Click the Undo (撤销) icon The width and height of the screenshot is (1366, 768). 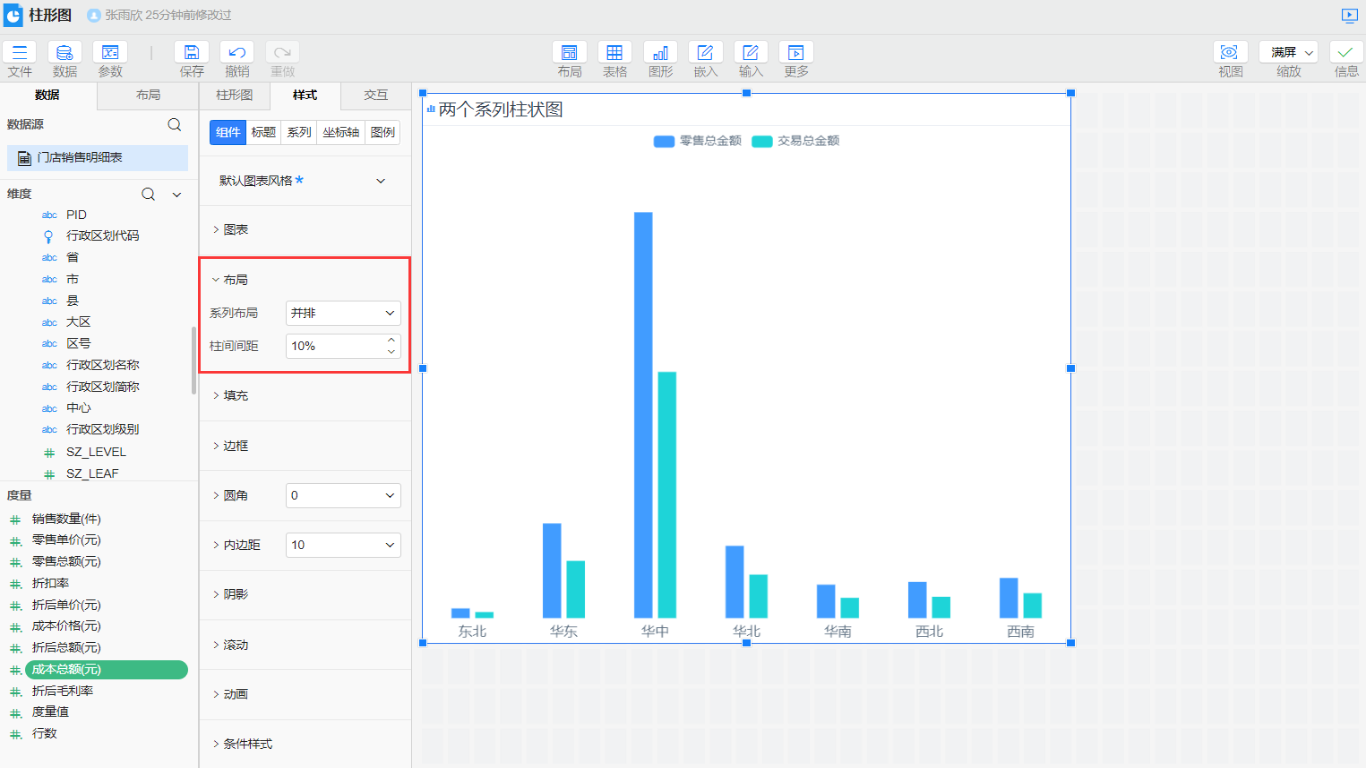237,53
